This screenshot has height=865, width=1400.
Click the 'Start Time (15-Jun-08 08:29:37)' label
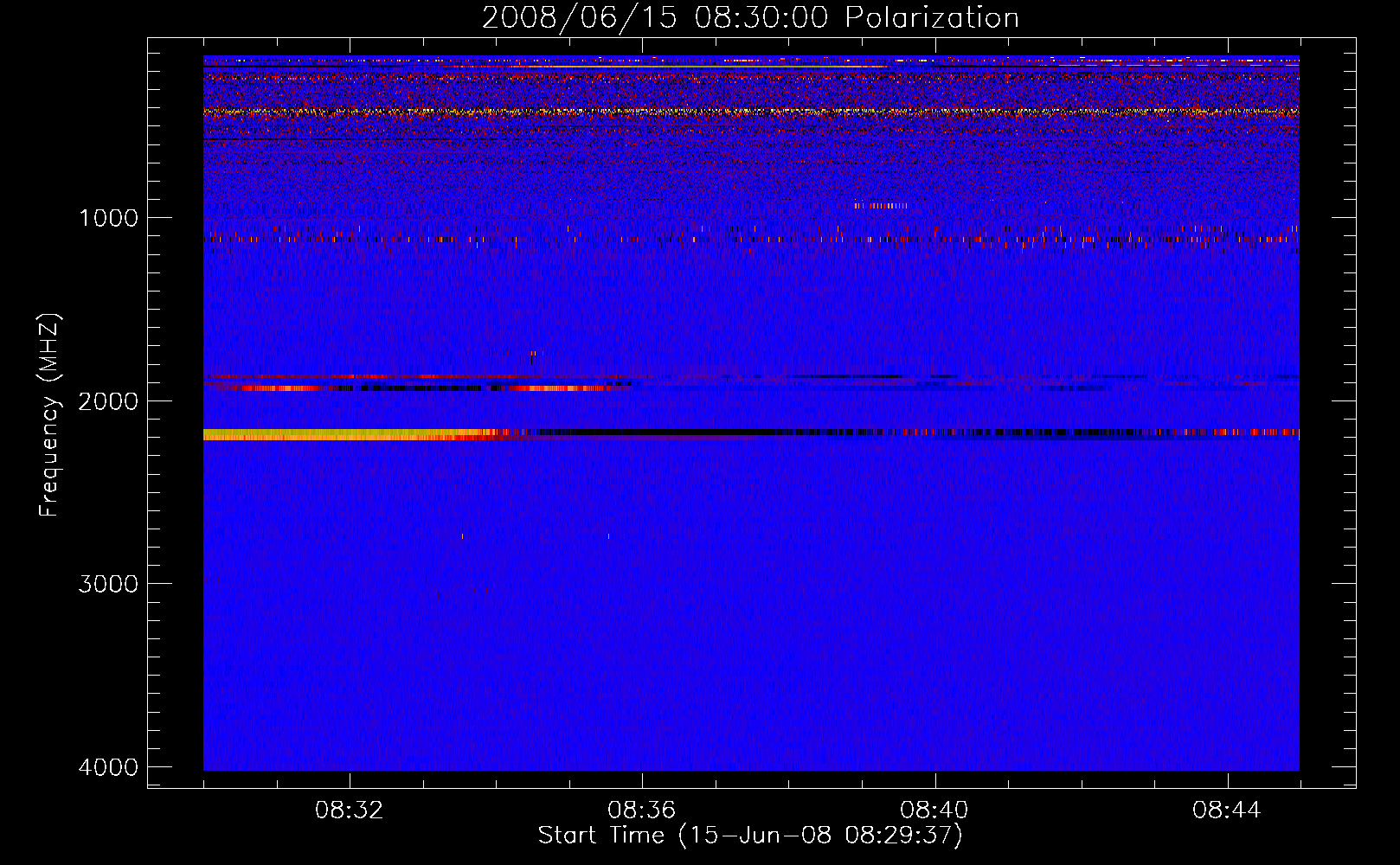tap(750, 836)
